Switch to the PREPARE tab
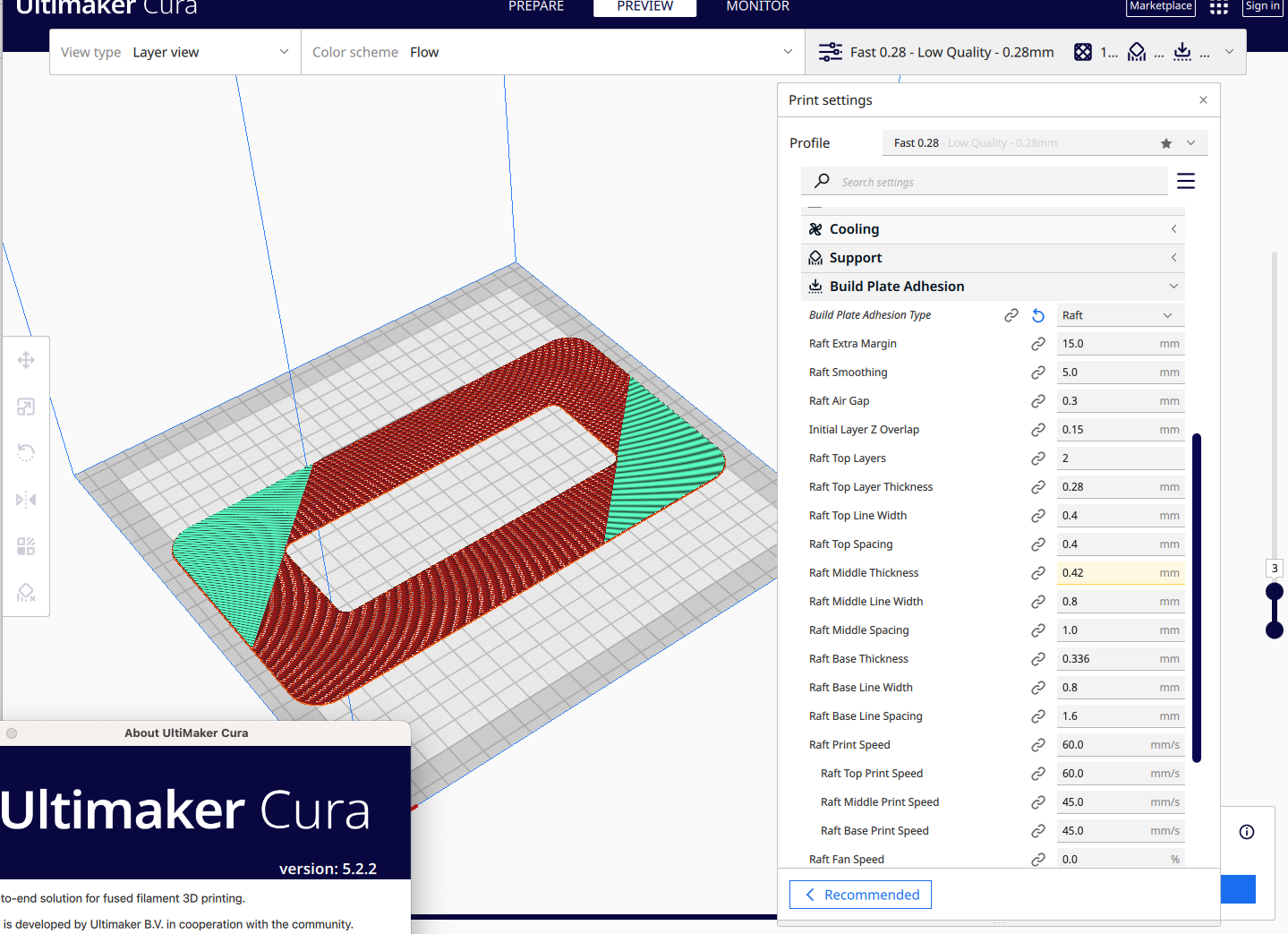 (536, 6)
